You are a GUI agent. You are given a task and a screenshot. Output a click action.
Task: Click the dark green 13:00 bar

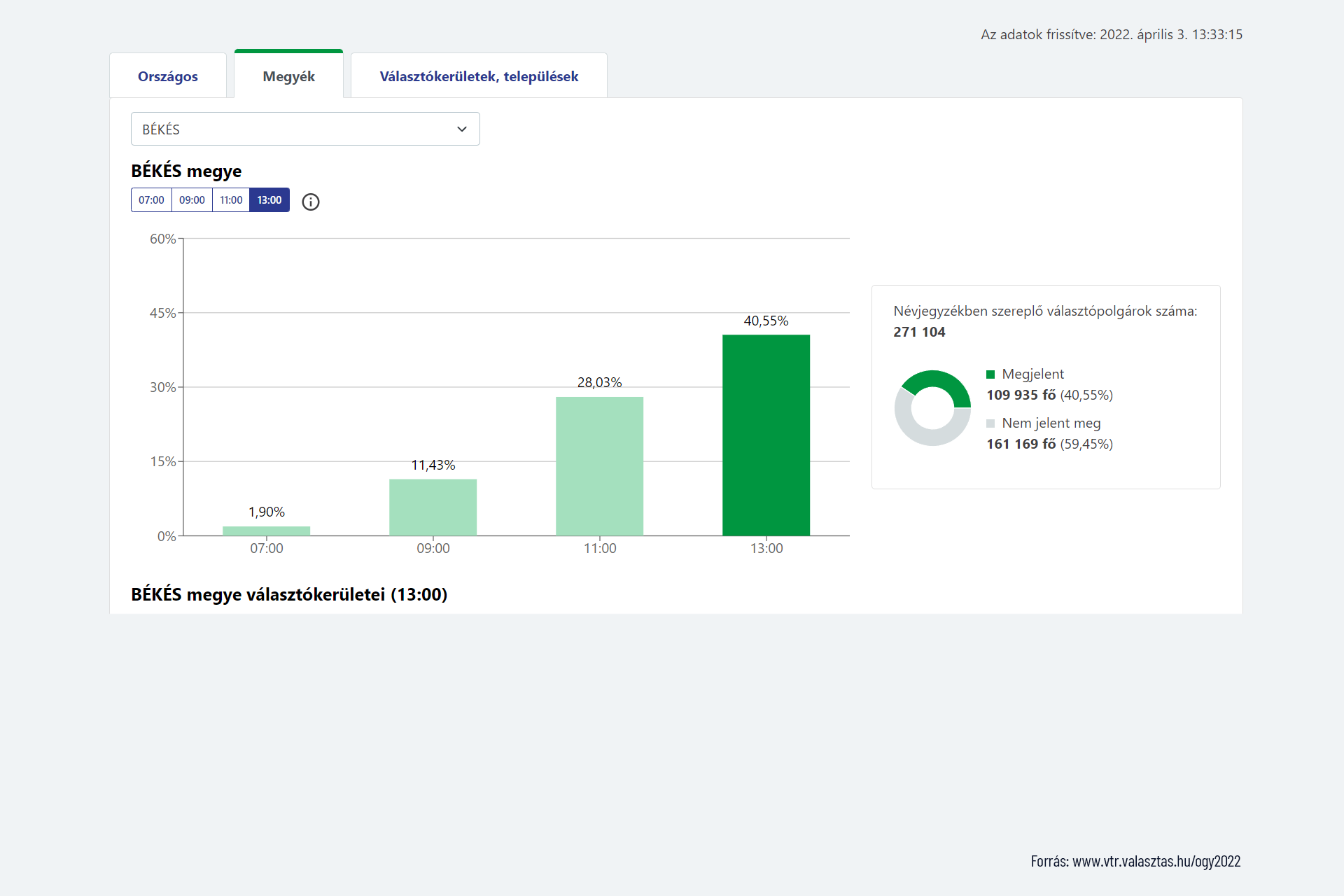pyautogui.click(x=766, y=434)
